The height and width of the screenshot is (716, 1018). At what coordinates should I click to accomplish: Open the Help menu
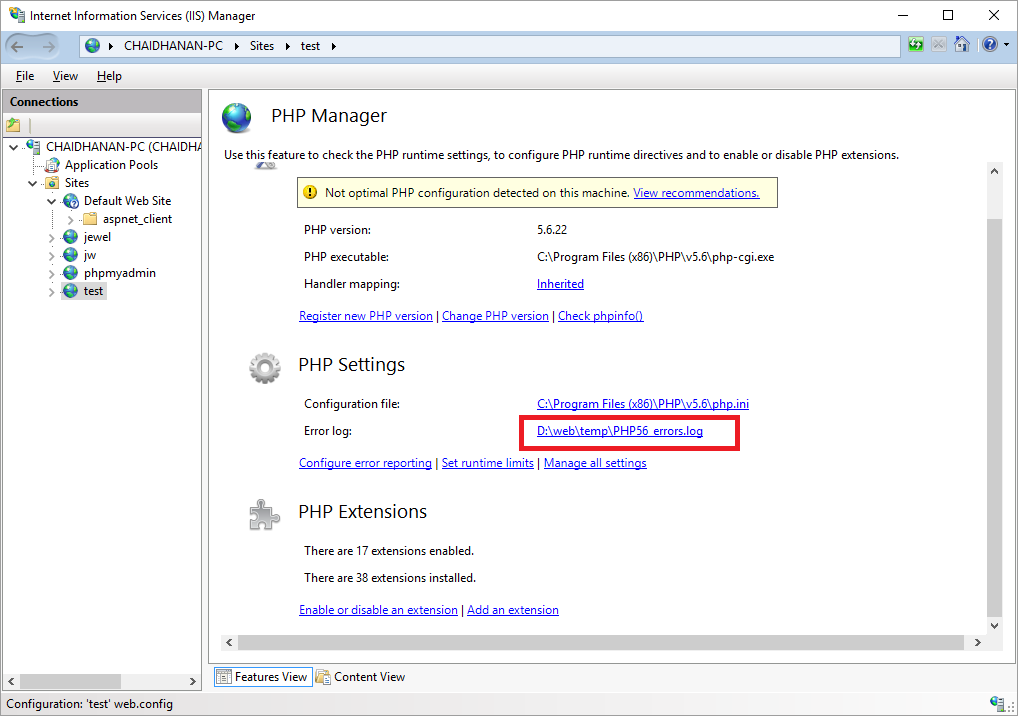pyautogui.click(x=109, y=76)
